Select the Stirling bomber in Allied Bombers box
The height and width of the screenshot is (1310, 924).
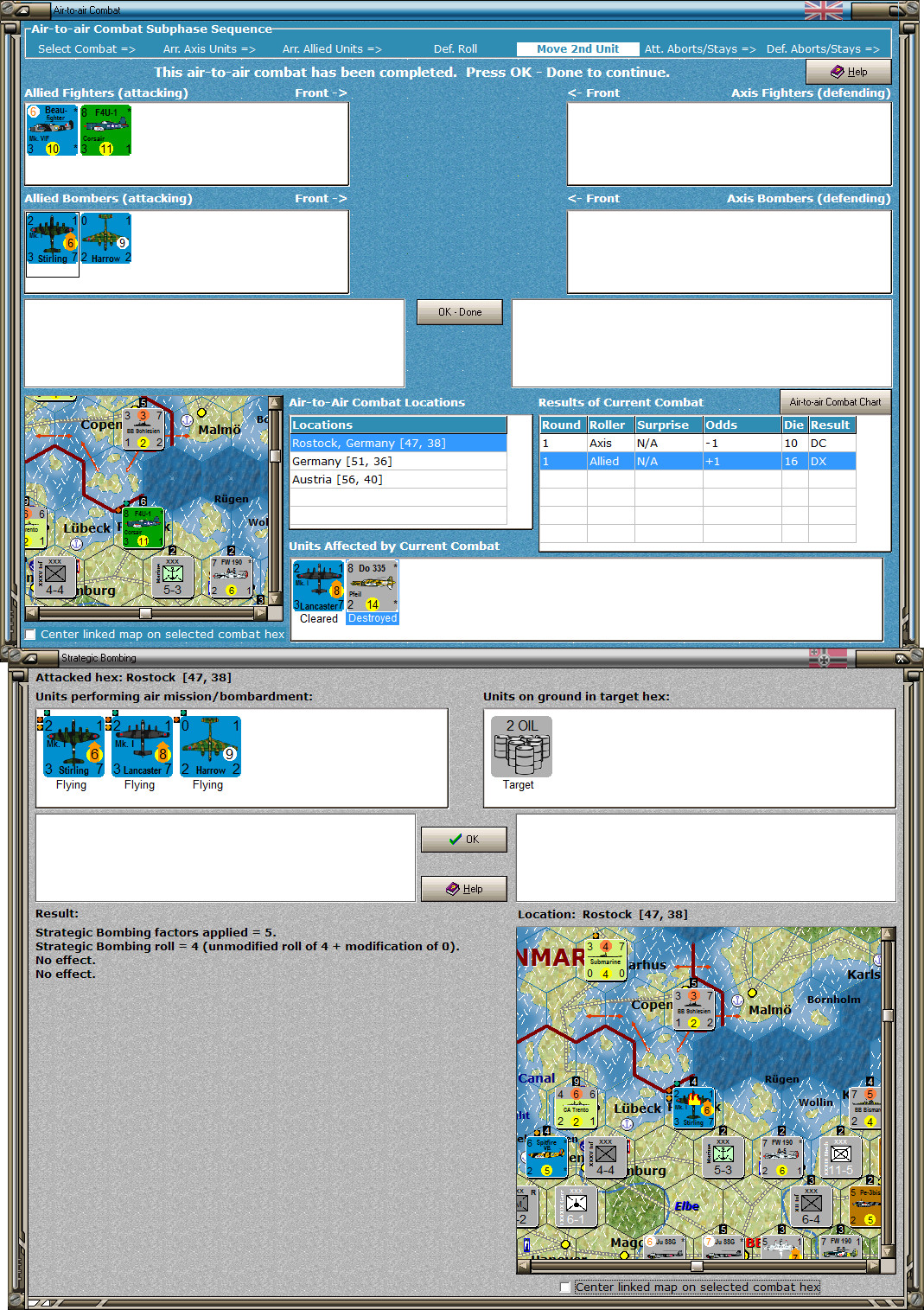click(53, 239)
